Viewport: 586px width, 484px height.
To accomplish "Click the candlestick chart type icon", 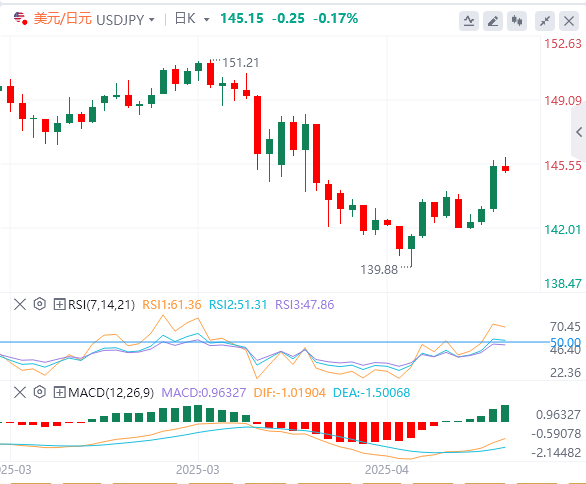I will coord(517,21).
